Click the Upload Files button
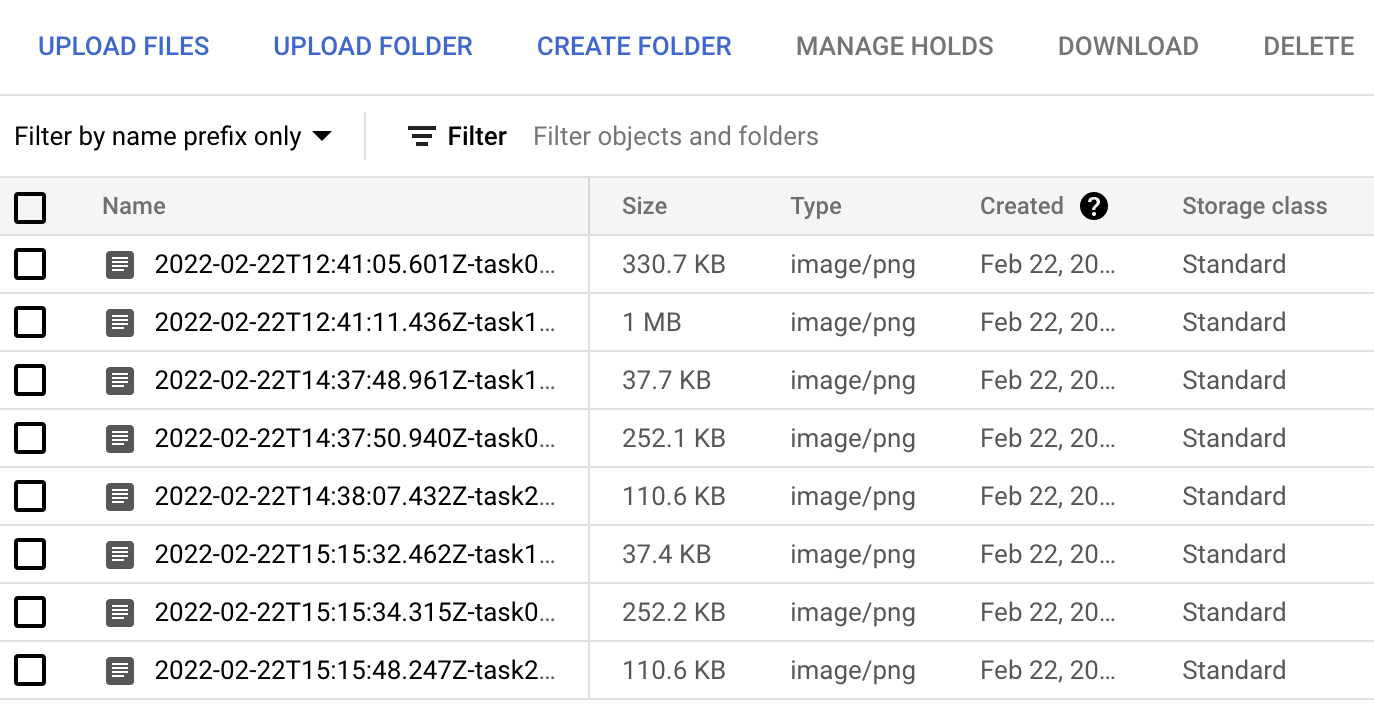 click(124, 47)
